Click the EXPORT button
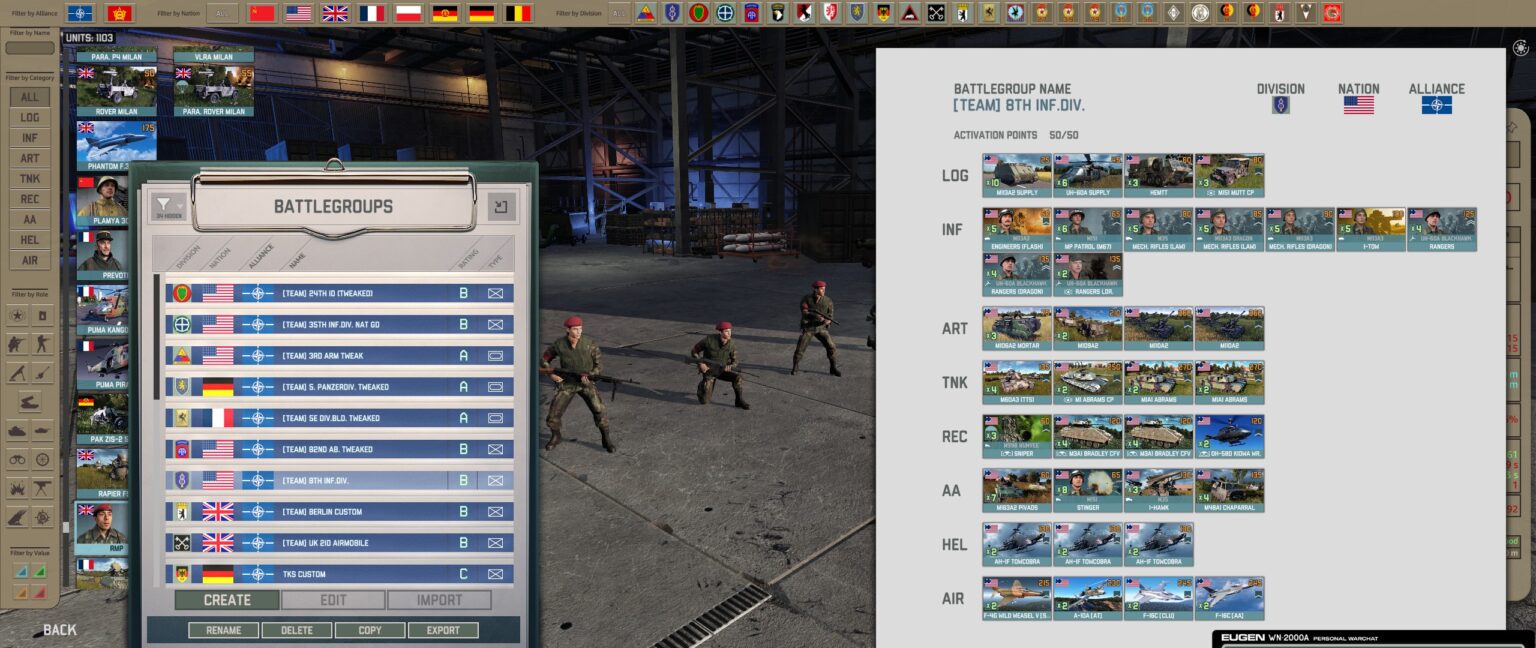 point(443,631)
